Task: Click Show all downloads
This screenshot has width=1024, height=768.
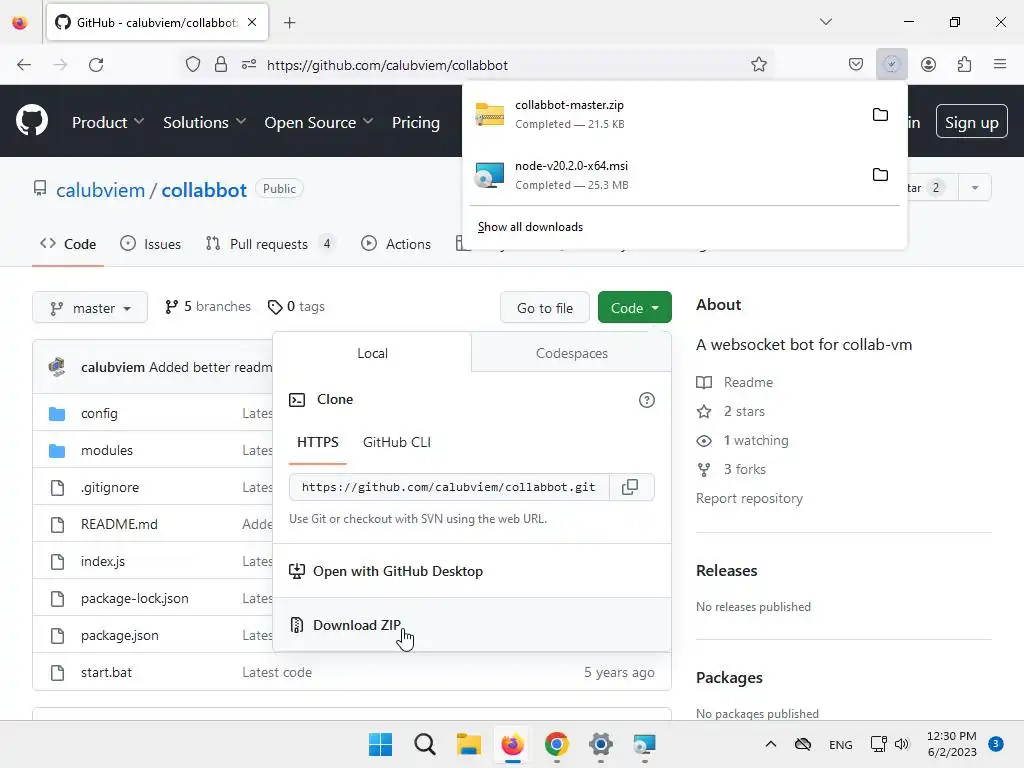Action: tap(530, 227)
